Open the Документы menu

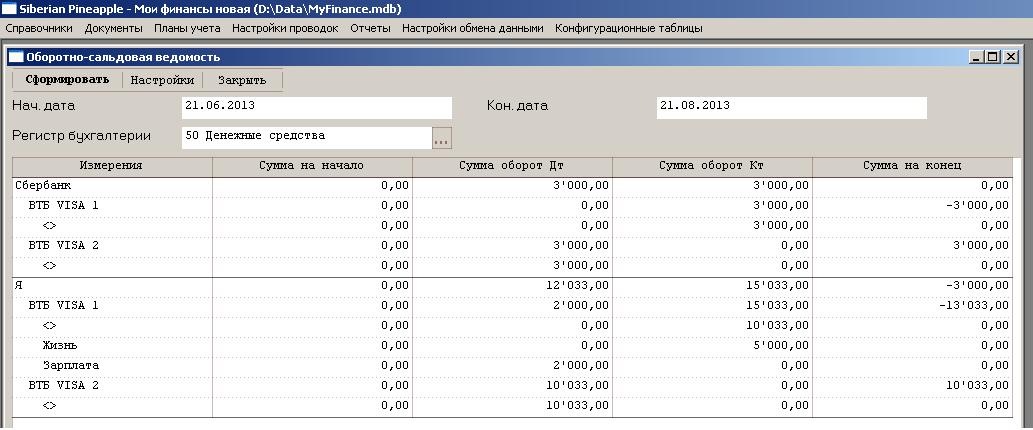click(113, 28)
